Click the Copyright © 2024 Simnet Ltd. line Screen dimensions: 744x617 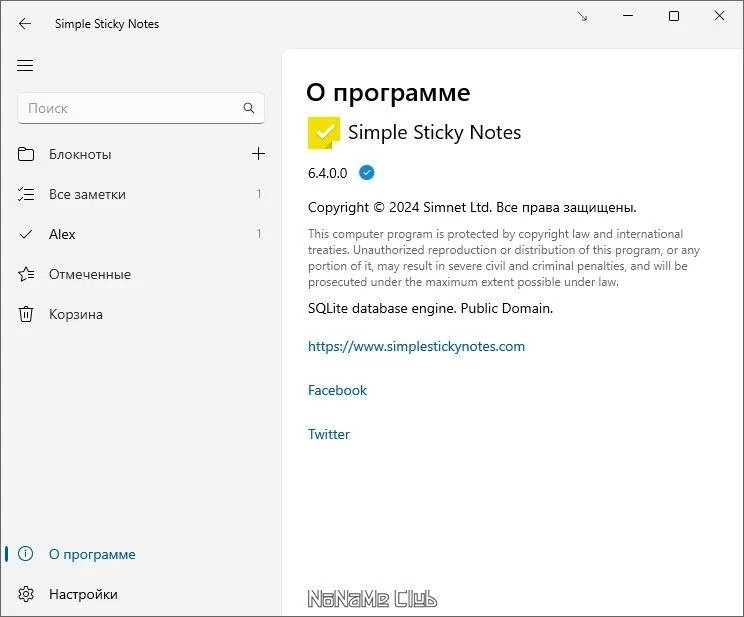click(472, 207)
